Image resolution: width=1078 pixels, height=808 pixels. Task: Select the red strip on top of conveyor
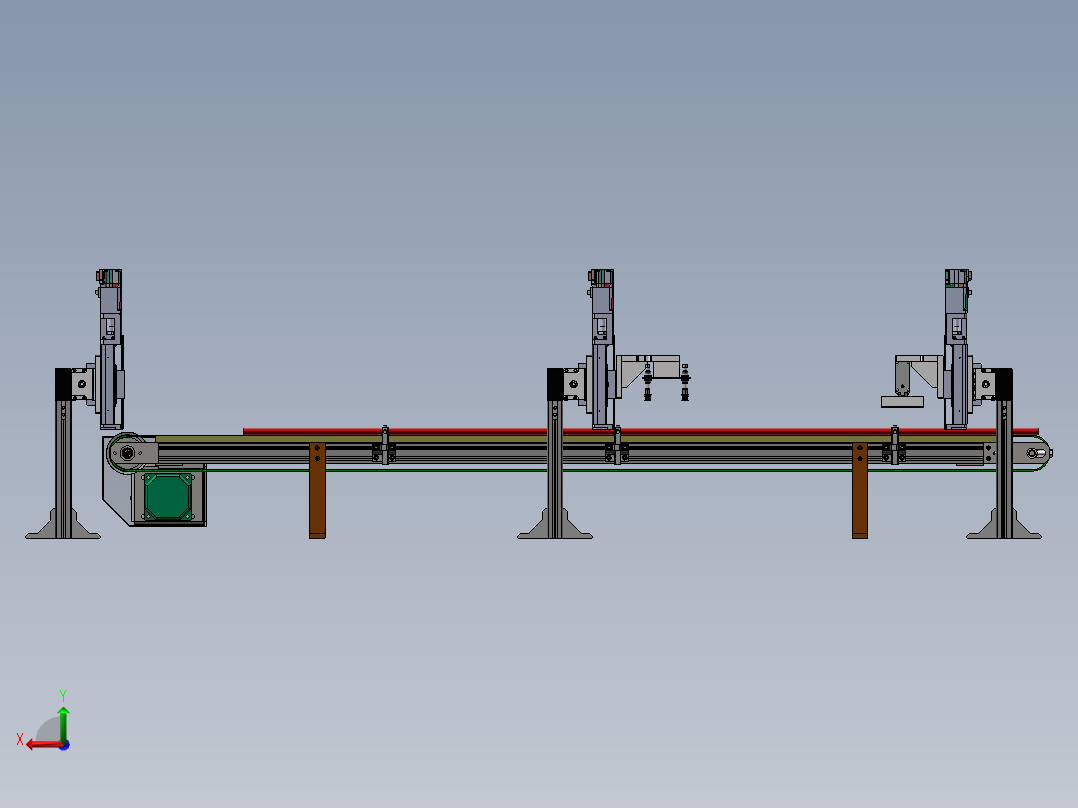click(640, 431)
